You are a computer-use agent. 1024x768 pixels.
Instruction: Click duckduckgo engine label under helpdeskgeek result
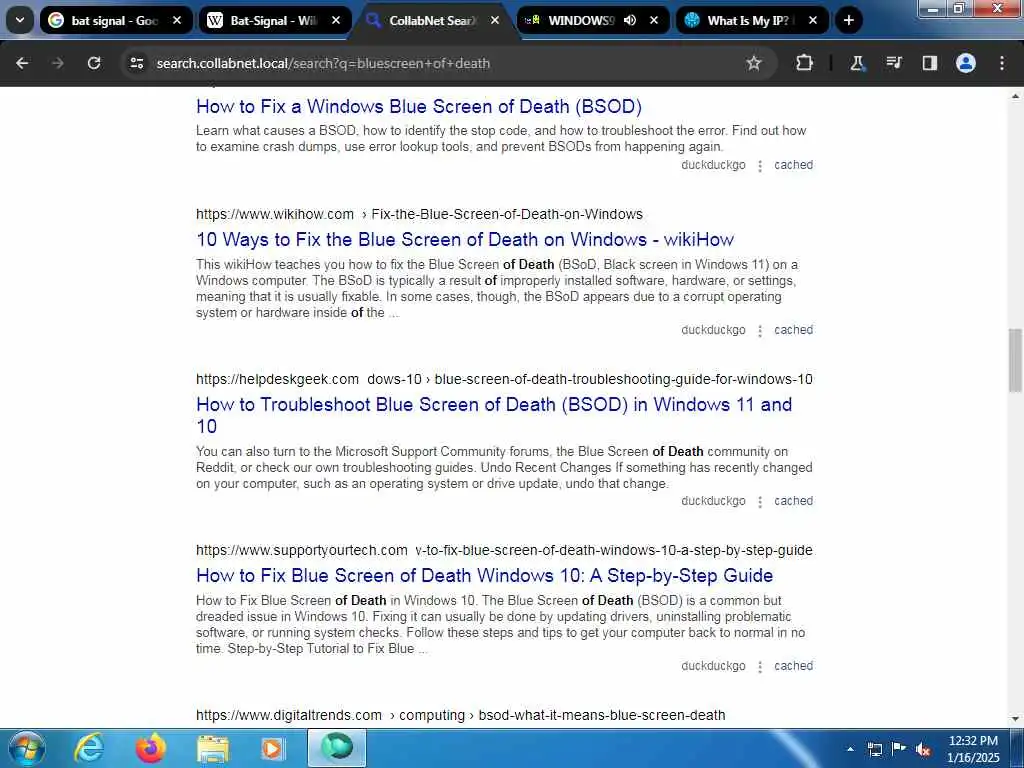tap(713, 502)
